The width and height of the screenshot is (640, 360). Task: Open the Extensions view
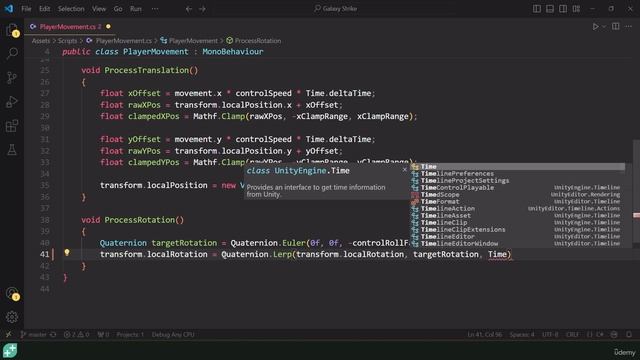click(x=12, y=126)
